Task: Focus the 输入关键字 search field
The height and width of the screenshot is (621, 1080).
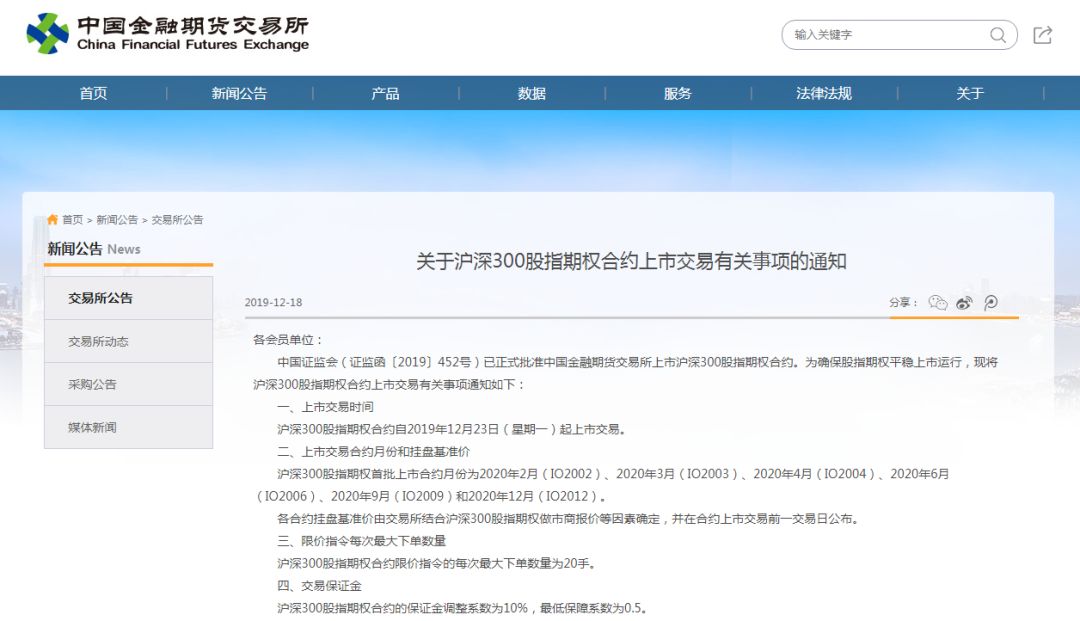Action: (885, 35)
